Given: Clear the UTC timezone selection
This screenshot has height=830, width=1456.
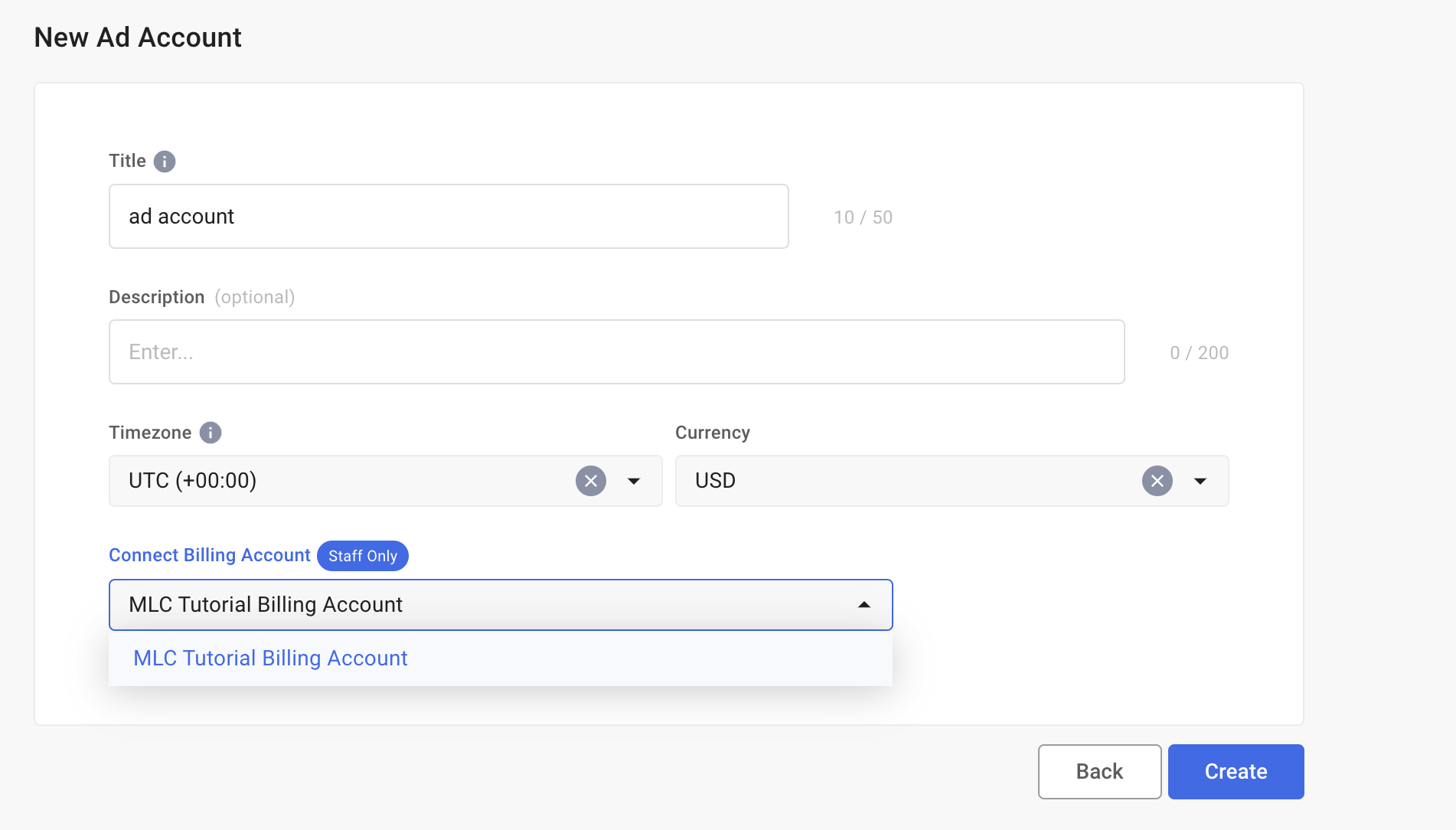Looking at the screenshot, I should 591,481.
